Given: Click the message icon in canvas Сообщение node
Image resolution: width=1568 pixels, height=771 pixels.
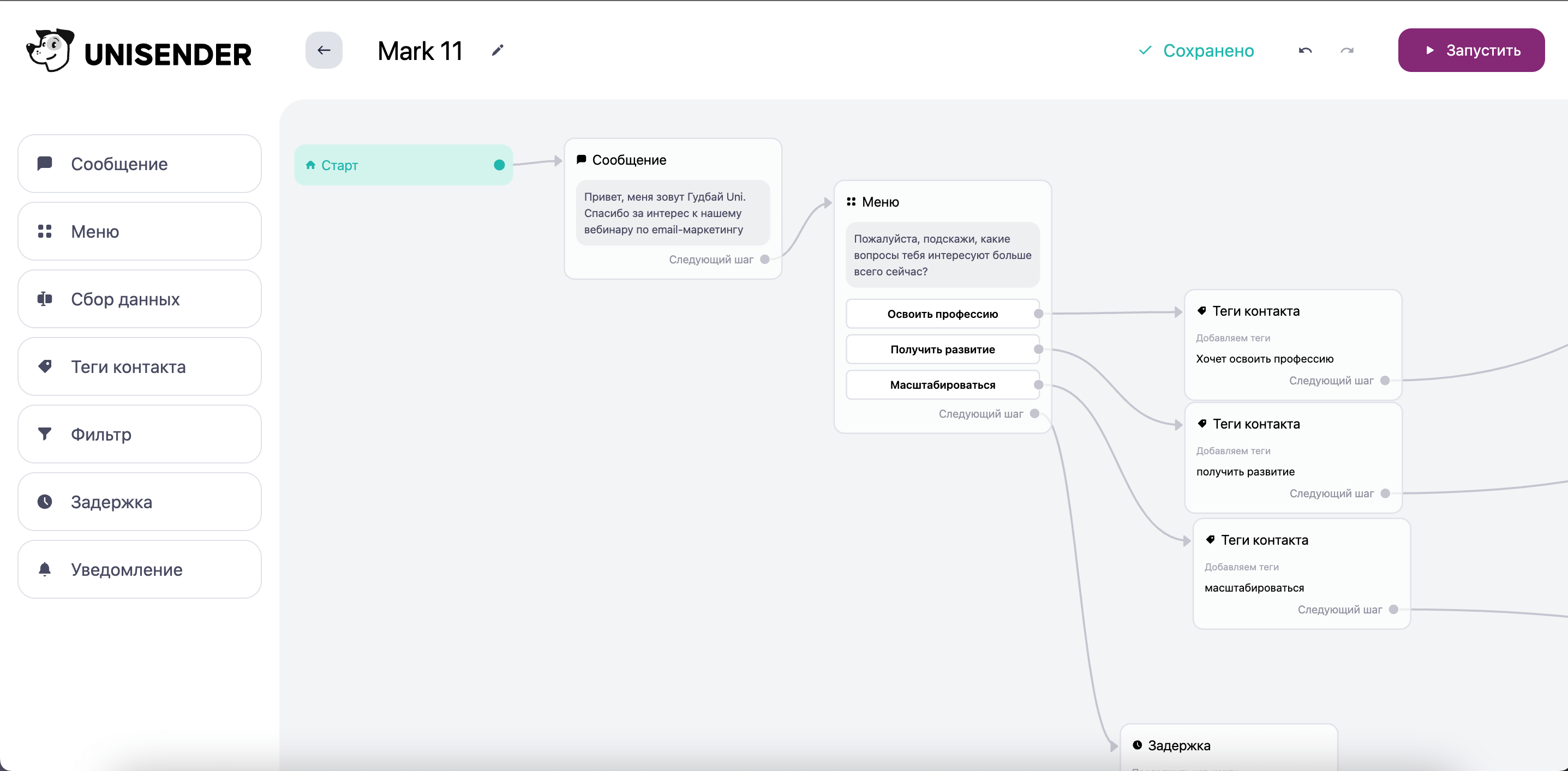Looking at the screenshot, I should (x=581, y=159).
